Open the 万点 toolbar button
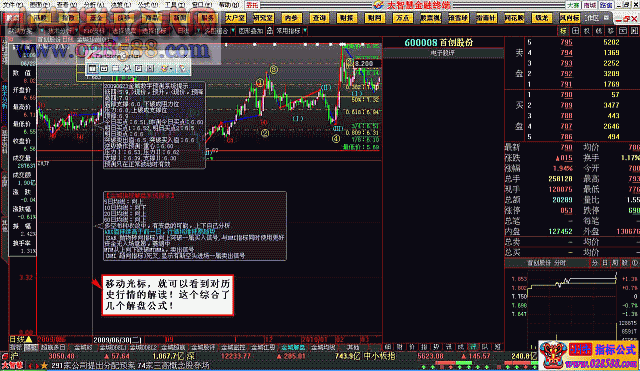Screen dimensions: 640x371 coord(402,18)
